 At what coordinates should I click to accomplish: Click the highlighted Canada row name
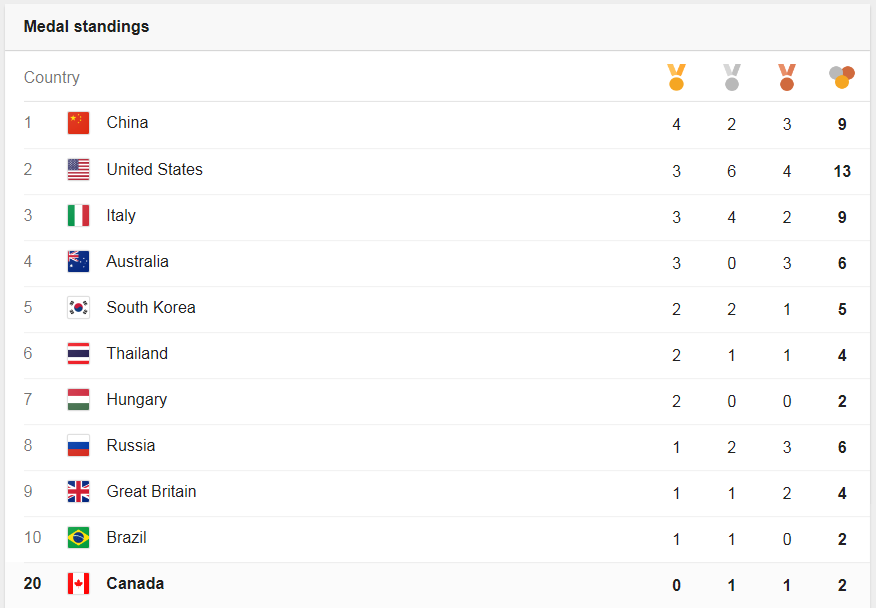pyautogui.click(x=135, y=583)
